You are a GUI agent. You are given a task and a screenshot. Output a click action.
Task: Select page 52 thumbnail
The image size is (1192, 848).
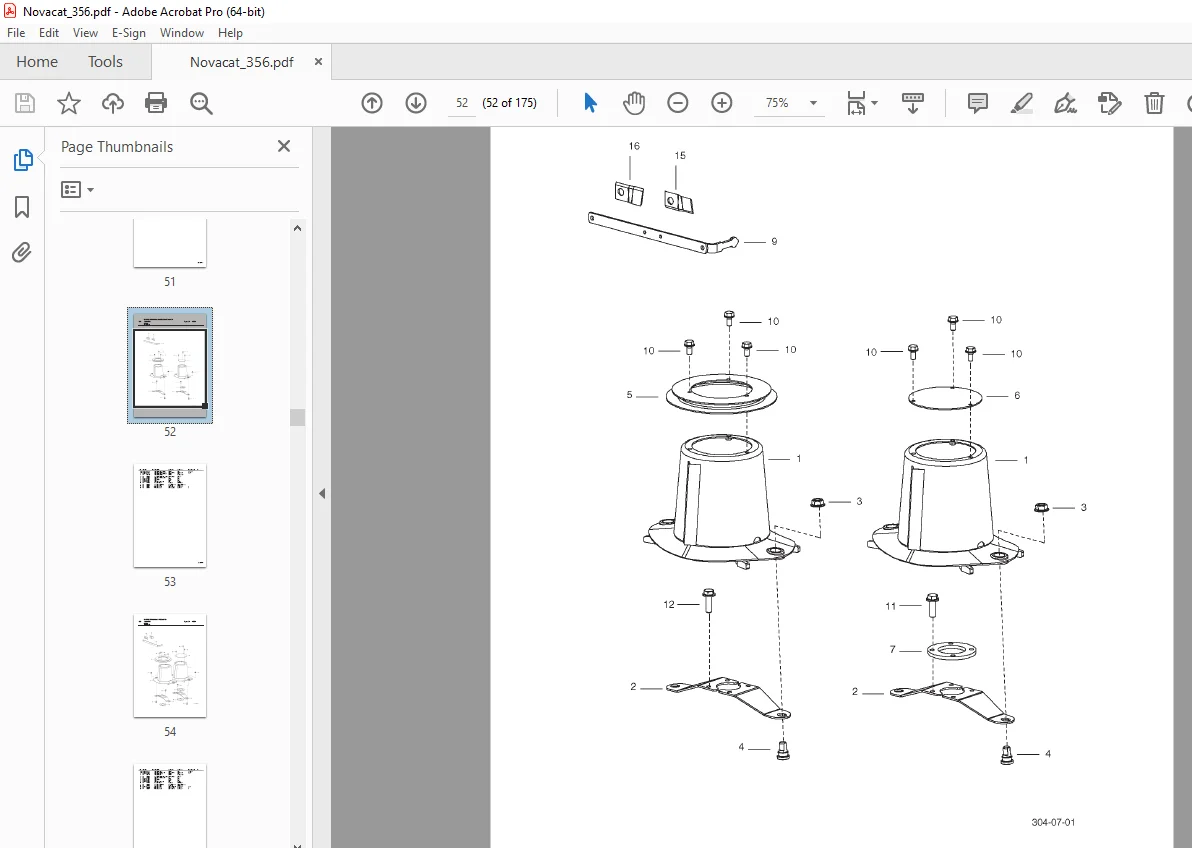point(170,365)
